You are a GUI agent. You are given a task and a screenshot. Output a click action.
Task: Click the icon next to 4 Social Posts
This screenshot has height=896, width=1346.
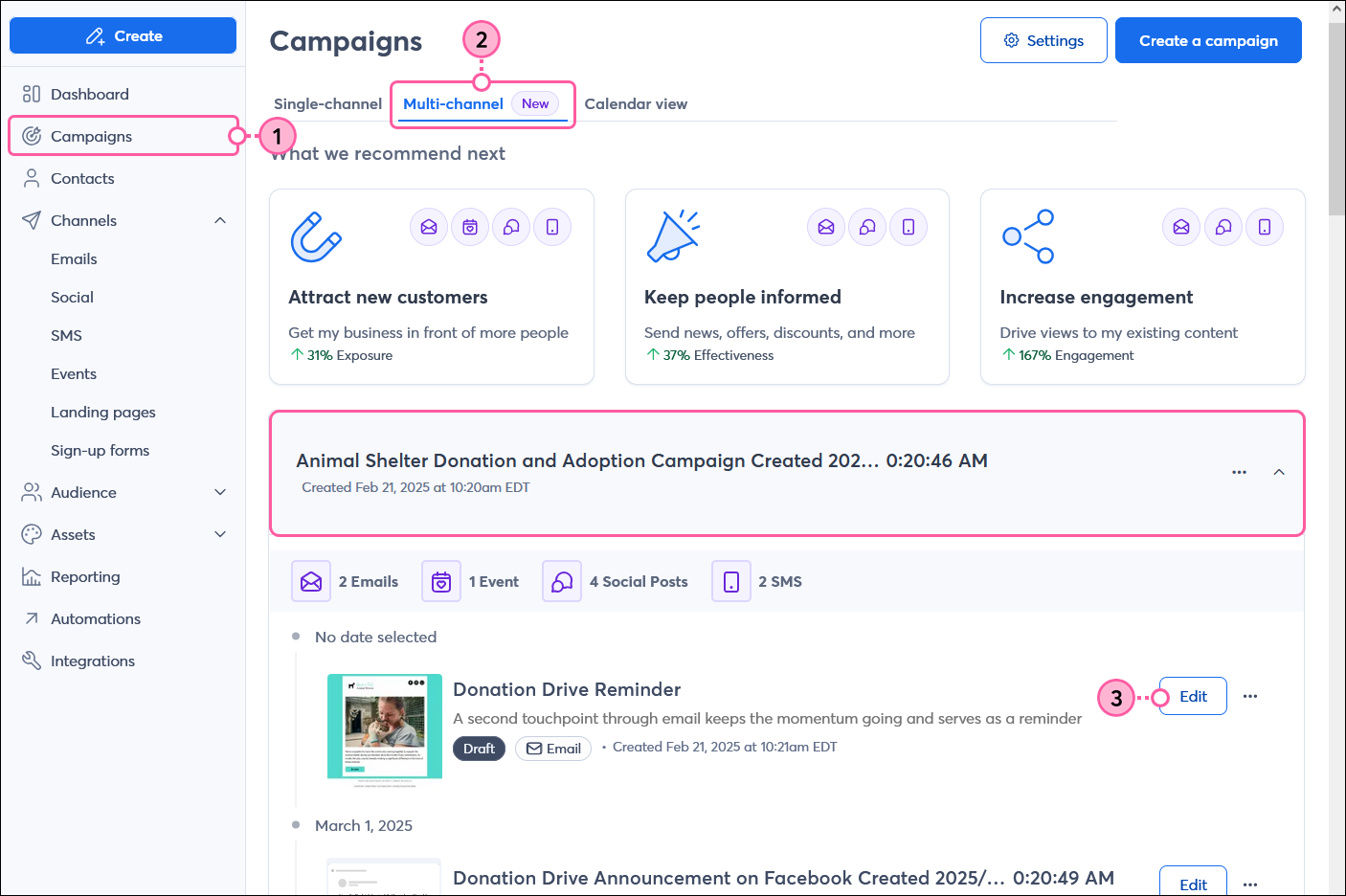(x=562, y=581)
